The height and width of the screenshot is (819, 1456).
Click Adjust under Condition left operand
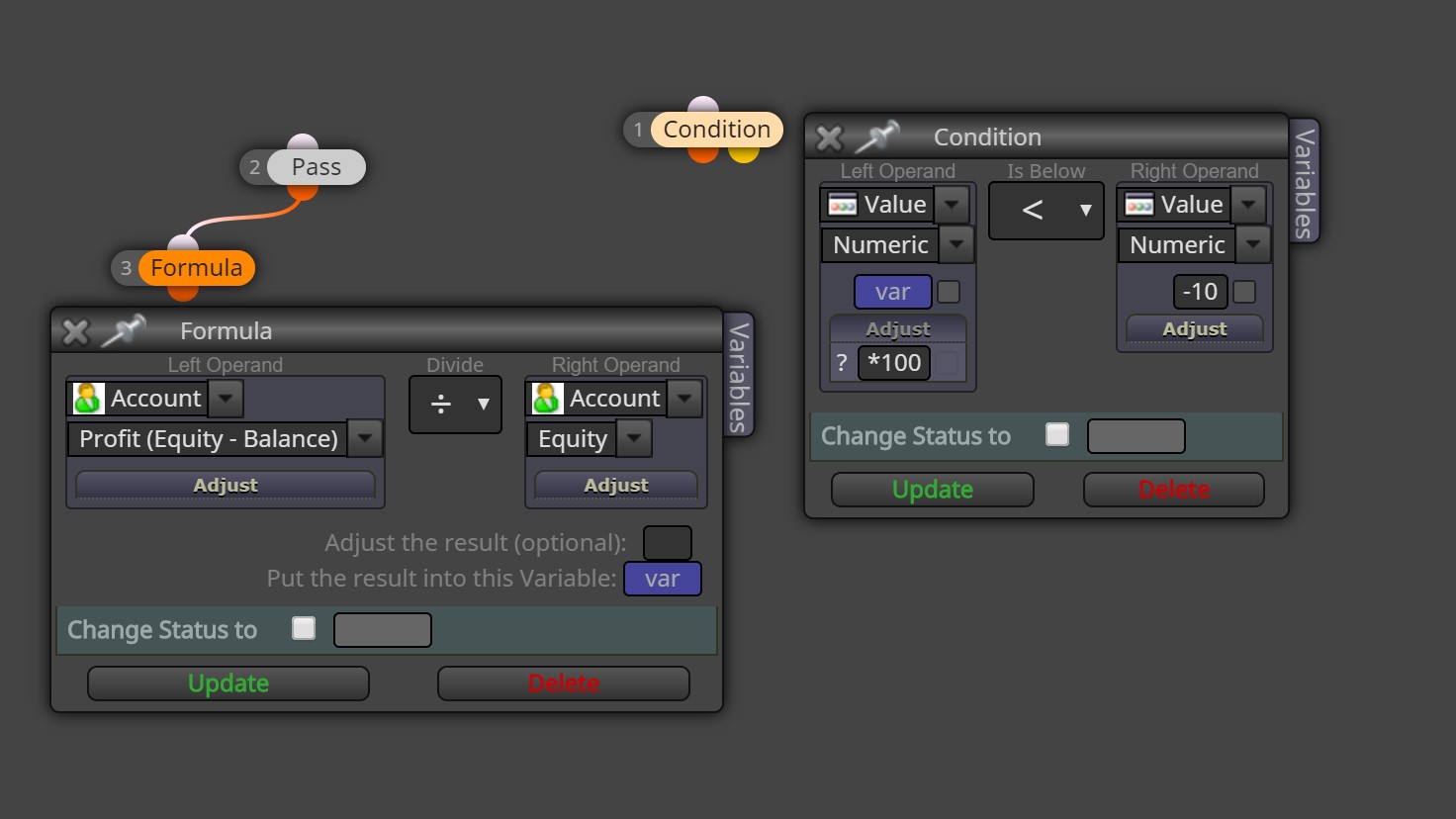pos(898,328)
